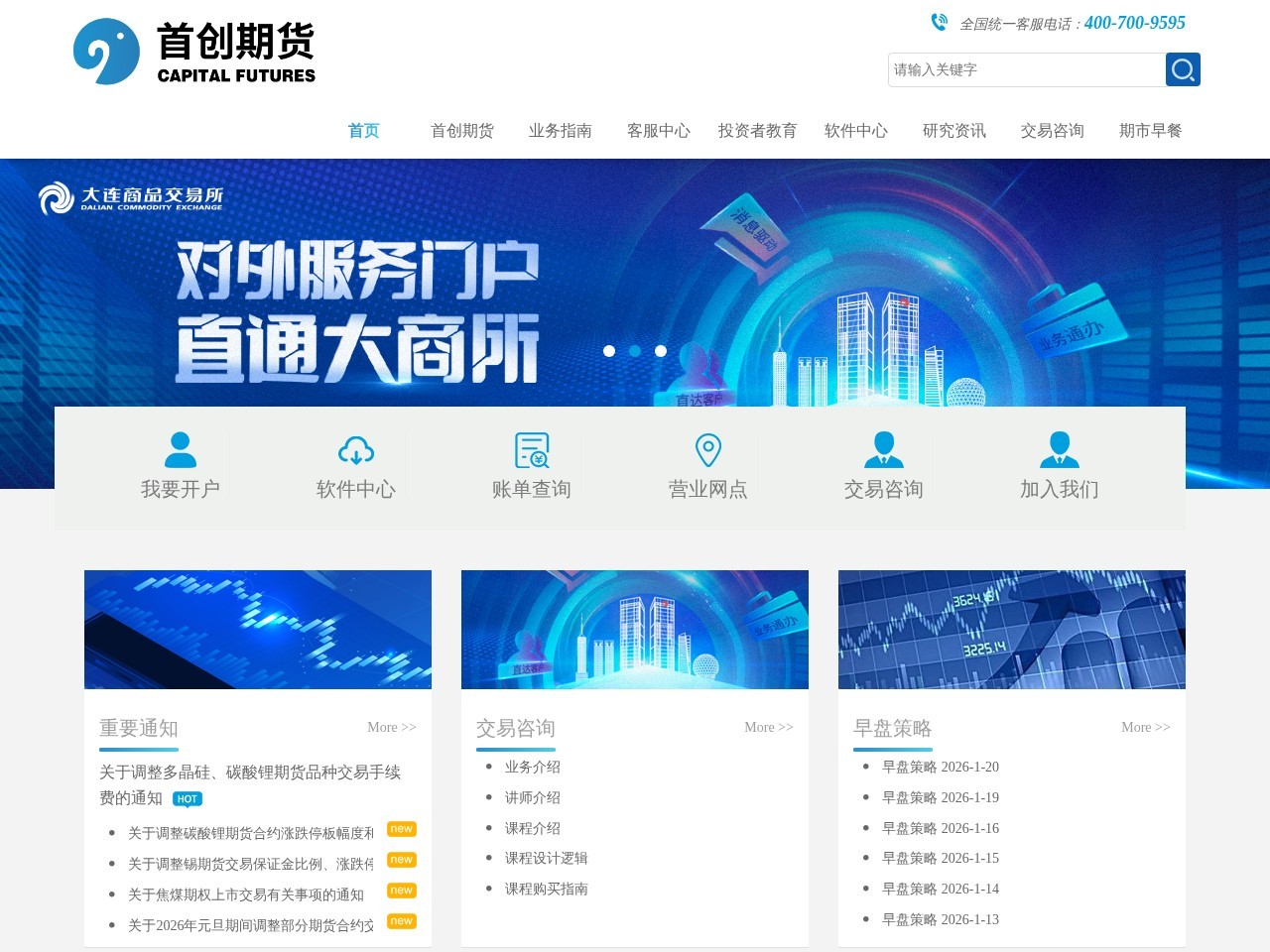Click the magnifier search button

pos(1182,69)
